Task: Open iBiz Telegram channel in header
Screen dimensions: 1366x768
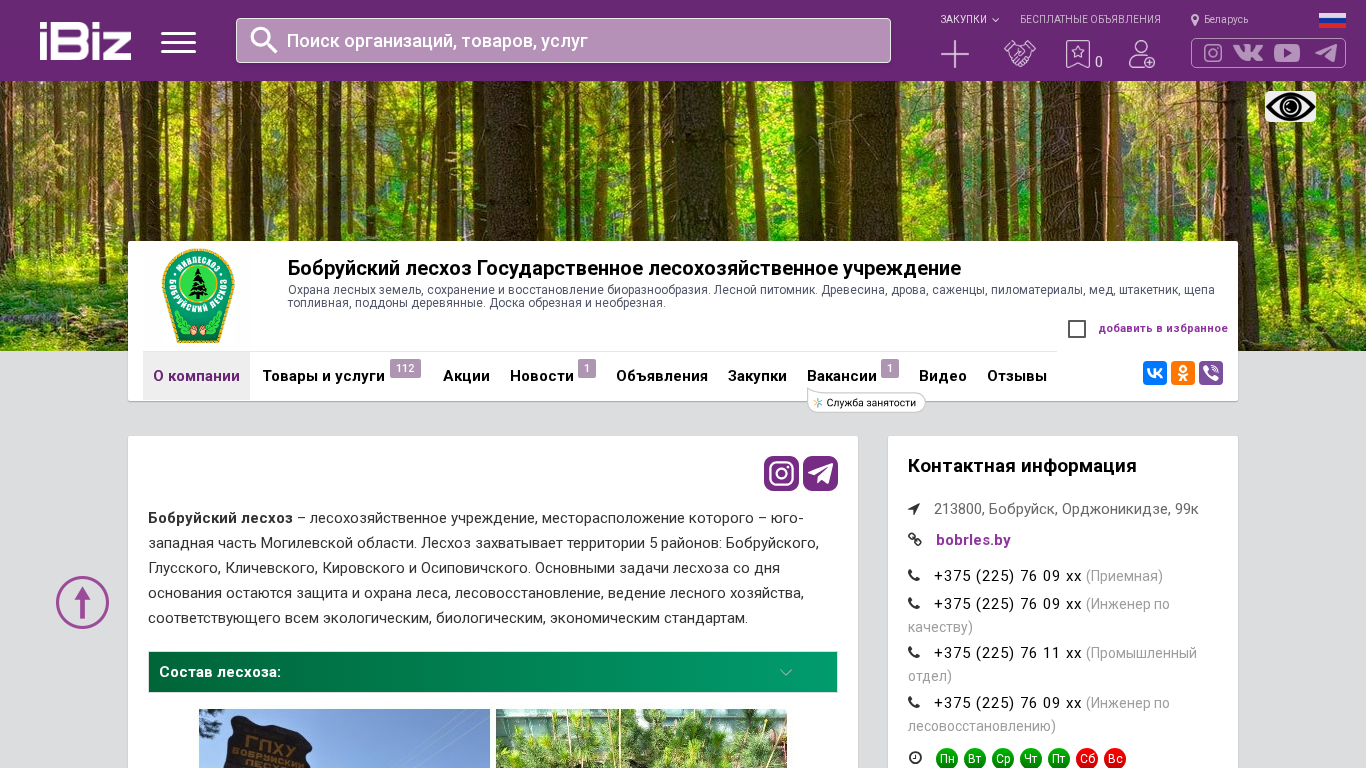Action: 1326,53
